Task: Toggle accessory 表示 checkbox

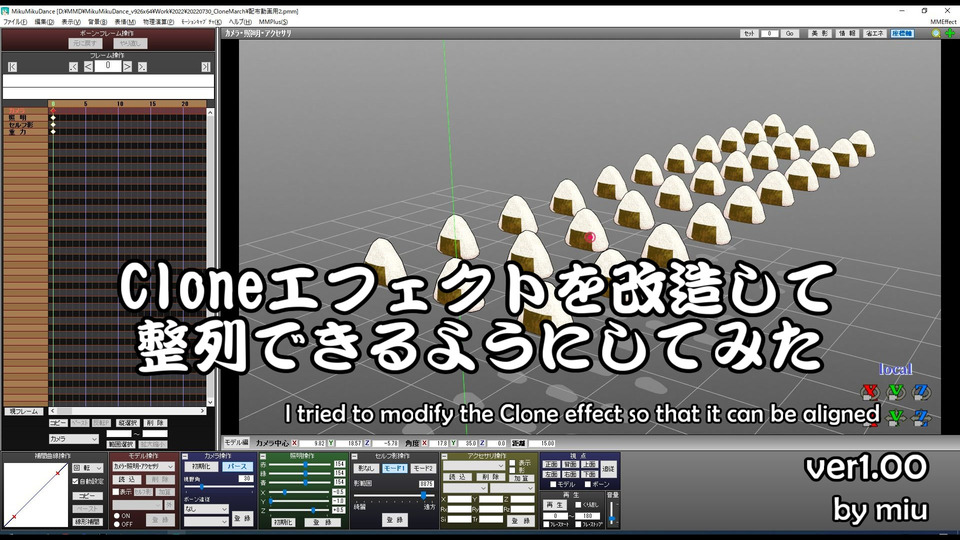Action: [512, 463]
